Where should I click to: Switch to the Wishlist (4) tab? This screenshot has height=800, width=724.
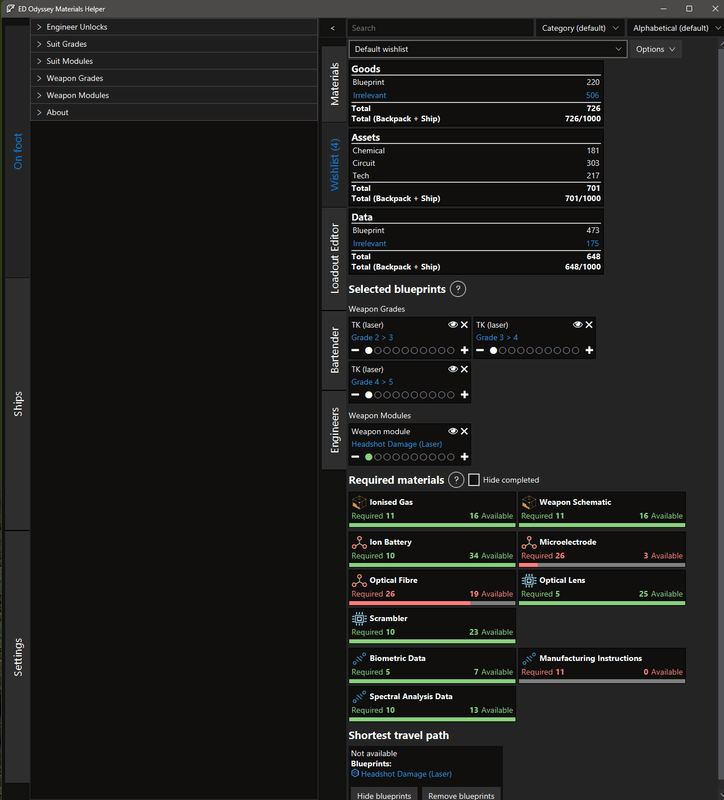pyautogui.click(x=334, y=165)
